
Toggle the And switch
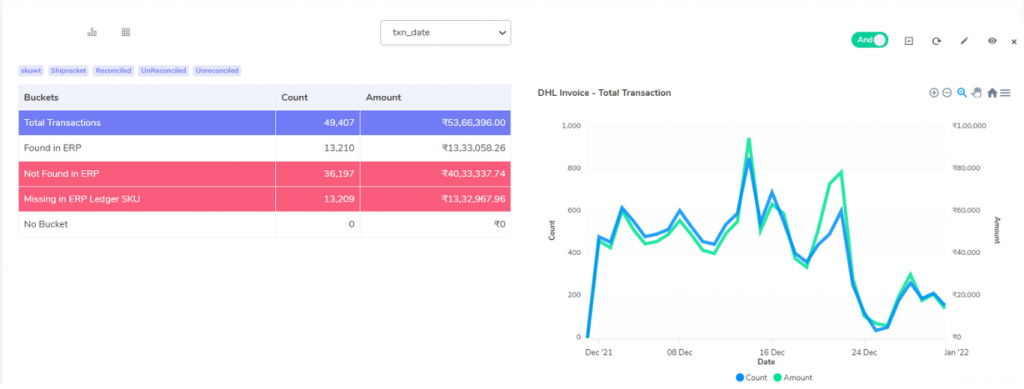pos(870,40)
